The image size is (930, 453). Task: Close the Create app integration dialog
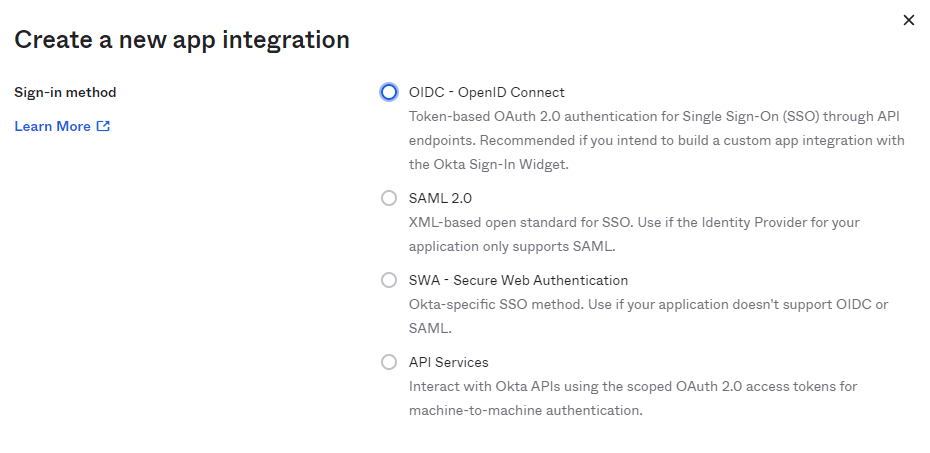tap(909, 20)
